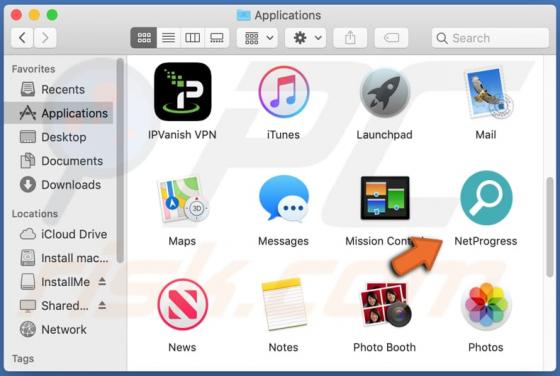
Task: Select the Mission Control app icon
Action: pyautogui.click(x=385, y=197)
